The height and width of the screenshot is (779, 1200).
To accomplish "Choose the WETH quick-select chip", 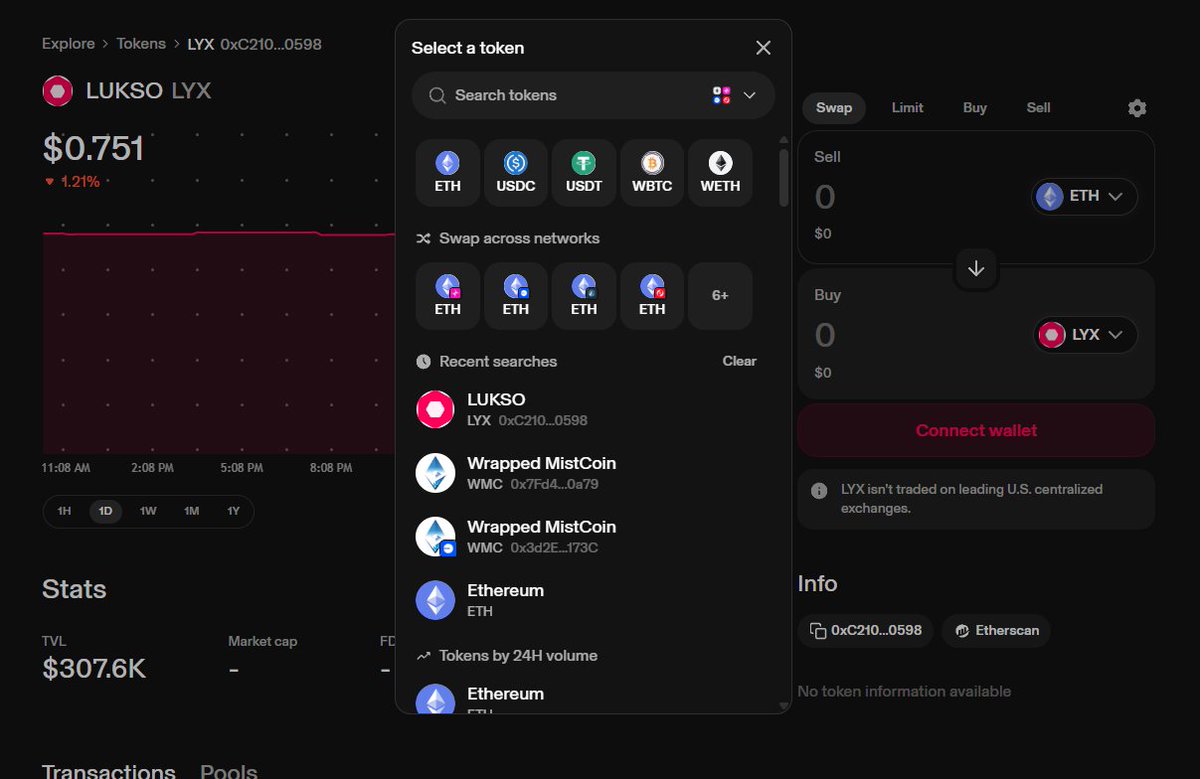I will (720, 173).
